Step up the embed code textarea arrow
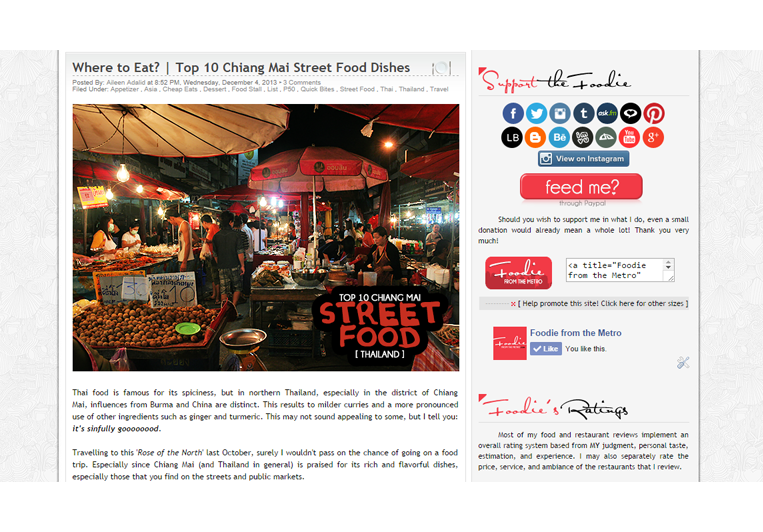Viewport: 763px width, 532px height. [668, 263]
